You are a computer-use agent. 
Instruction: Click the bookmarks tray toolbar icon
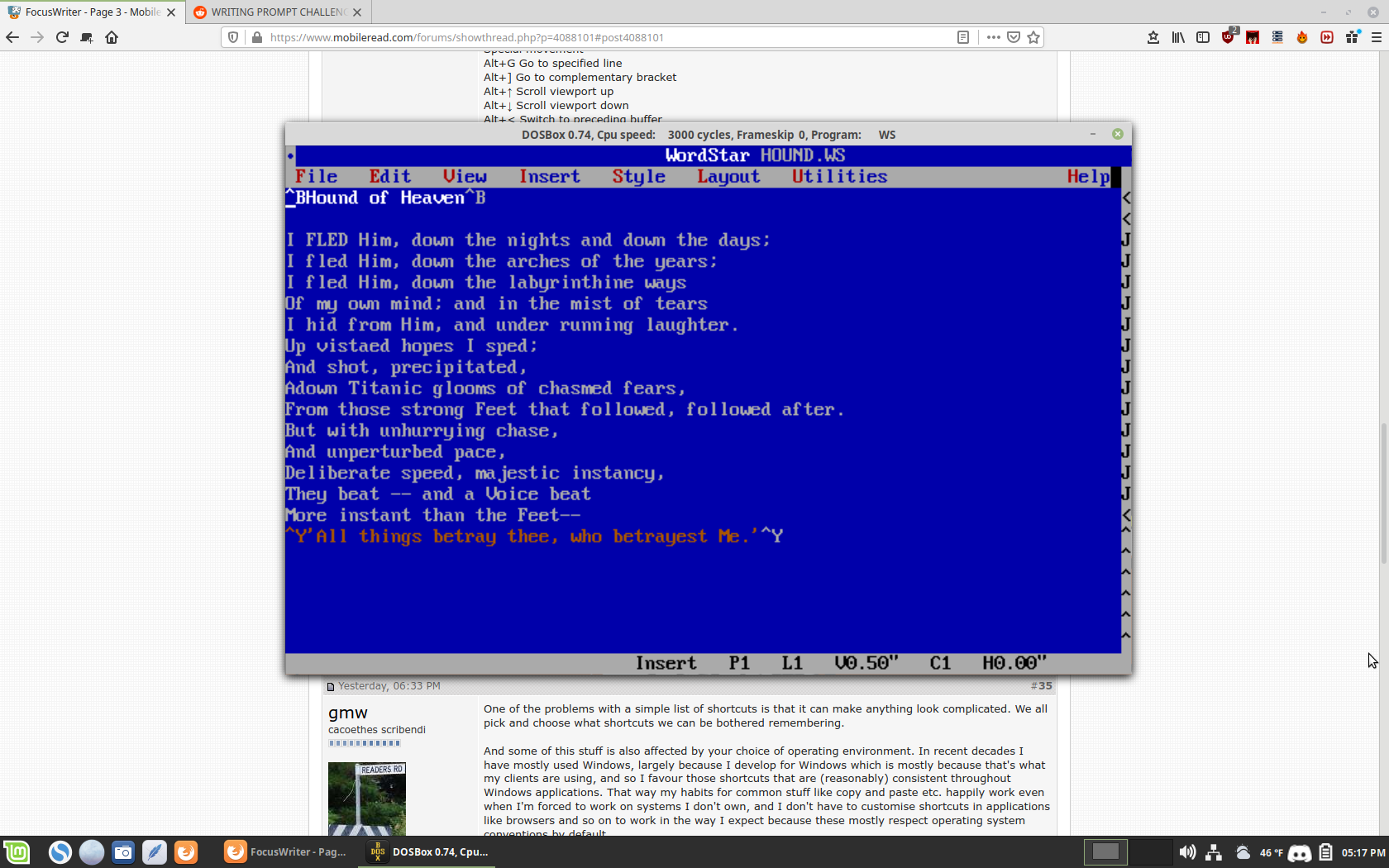coord(1153,37)
